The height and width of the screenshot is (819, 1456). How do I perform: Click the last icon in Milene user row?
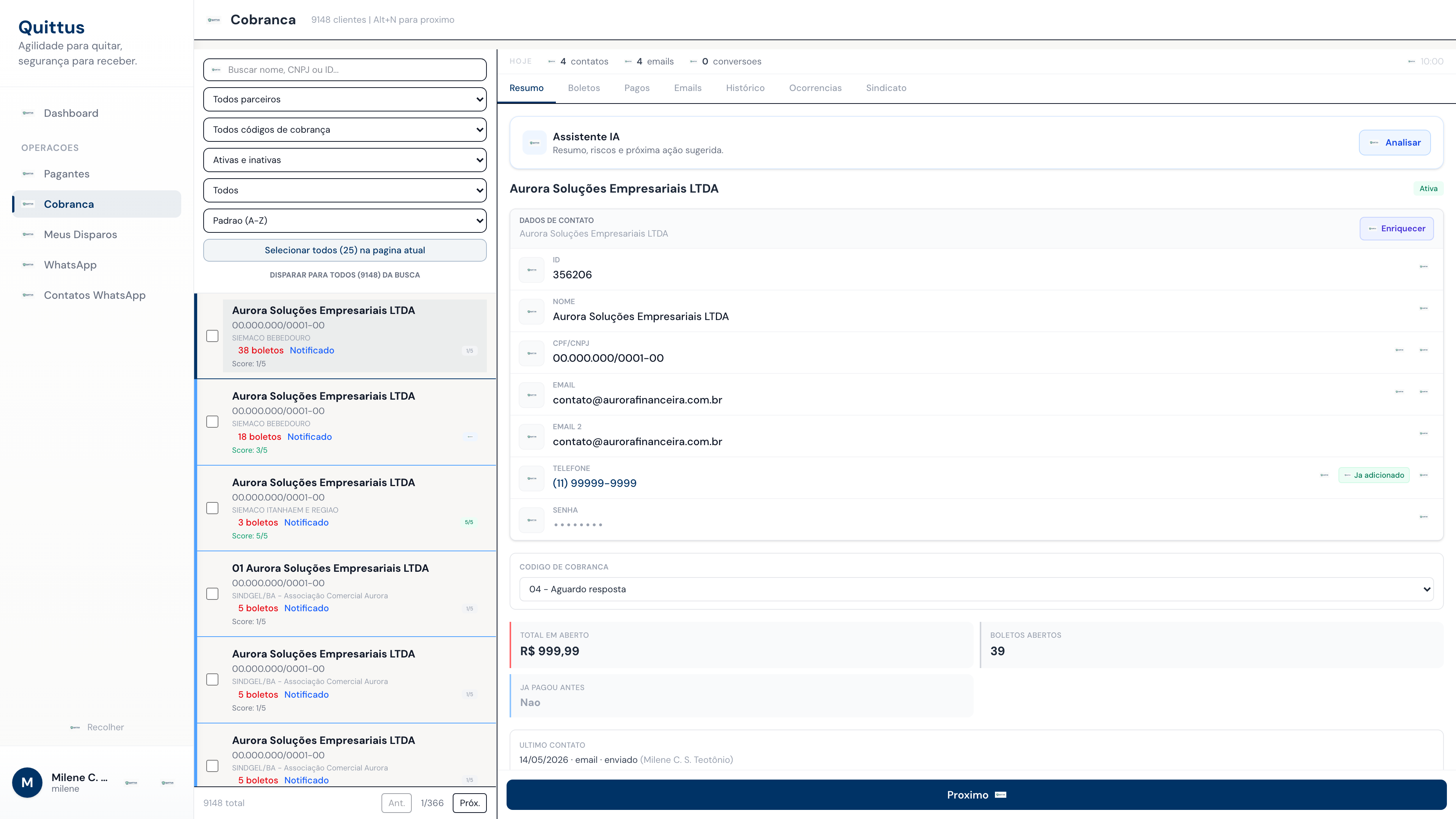[x=167, y=783]
